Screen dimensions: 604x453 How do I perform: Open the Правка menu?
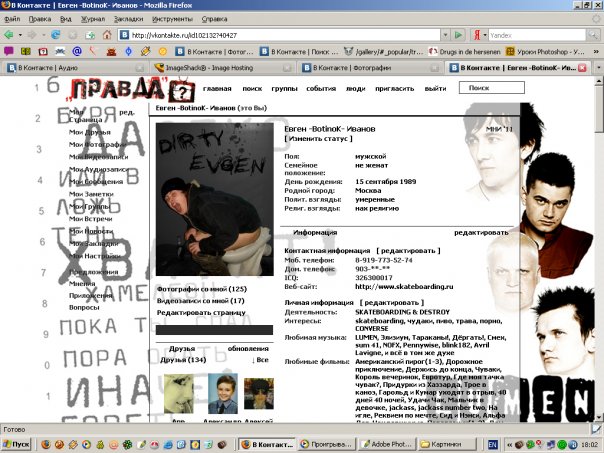[40, 19]
